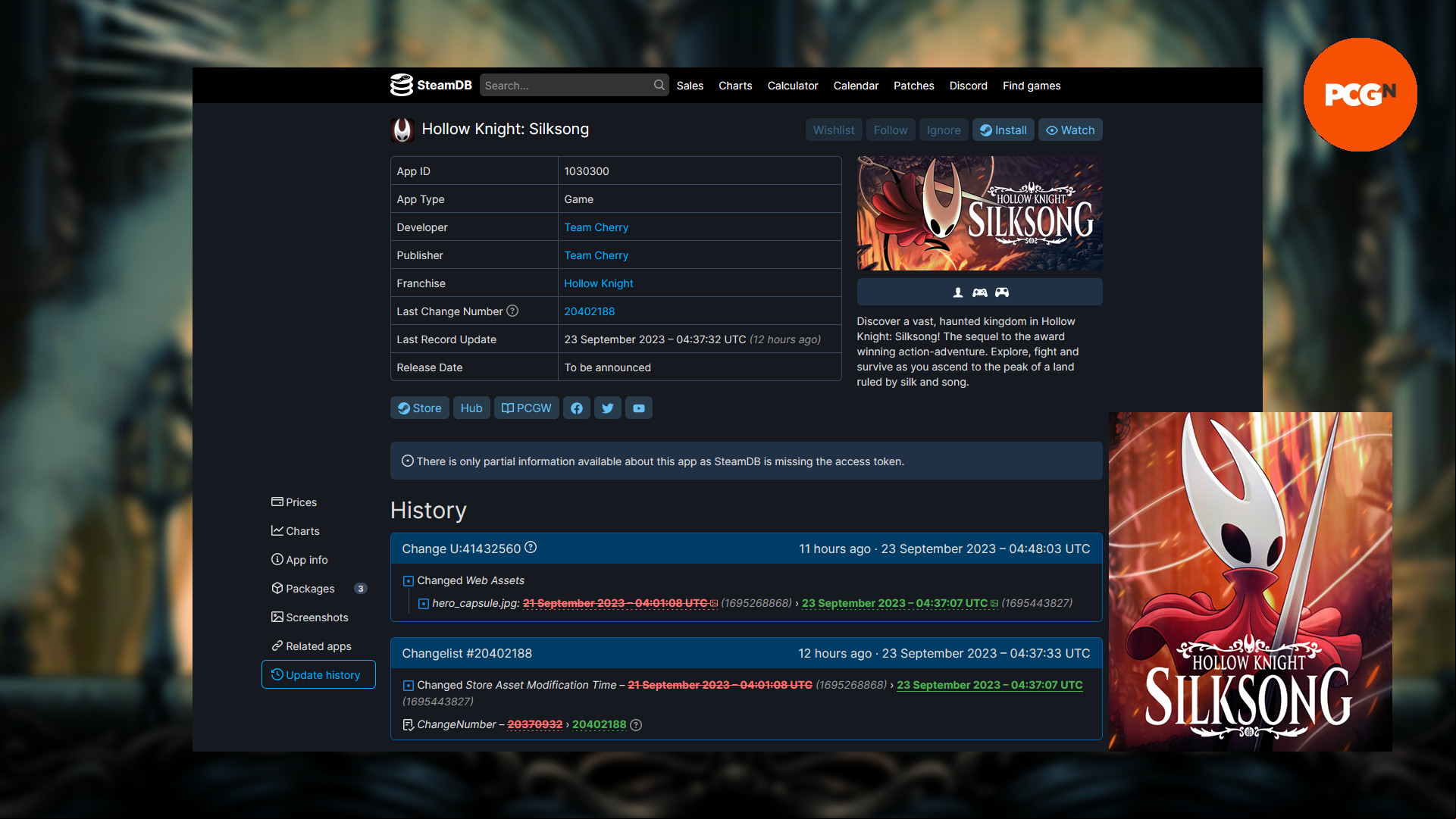
Task: Open the Related apps sidebar section
Action: tap(312, 646)
